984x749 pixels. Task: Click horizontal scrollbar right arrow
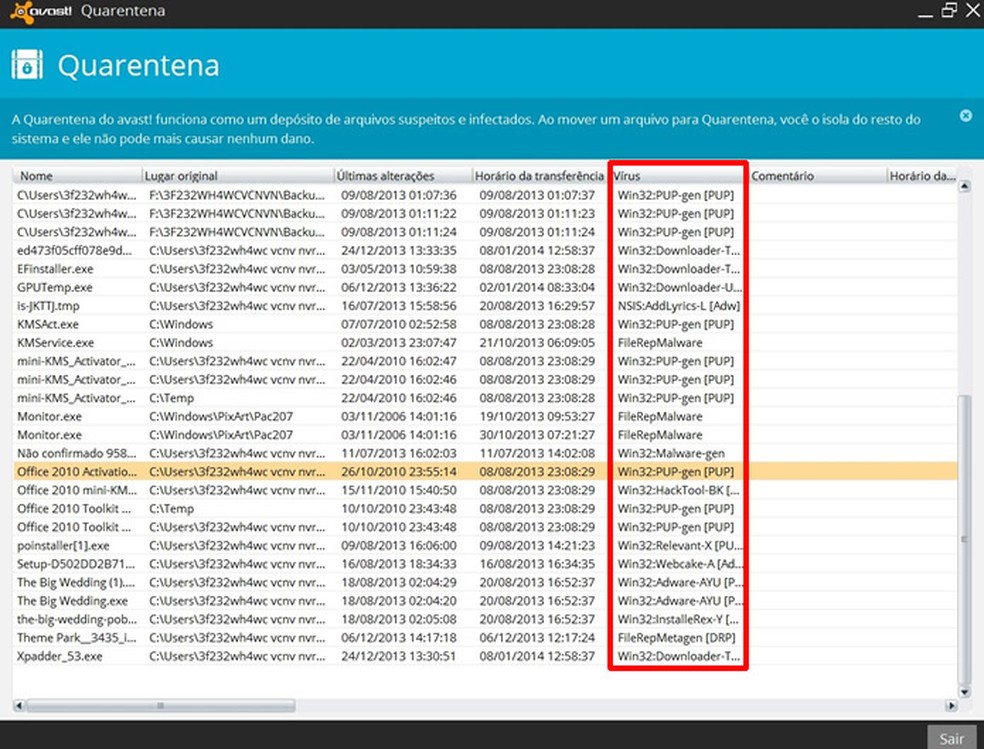(x=951, y=706)
